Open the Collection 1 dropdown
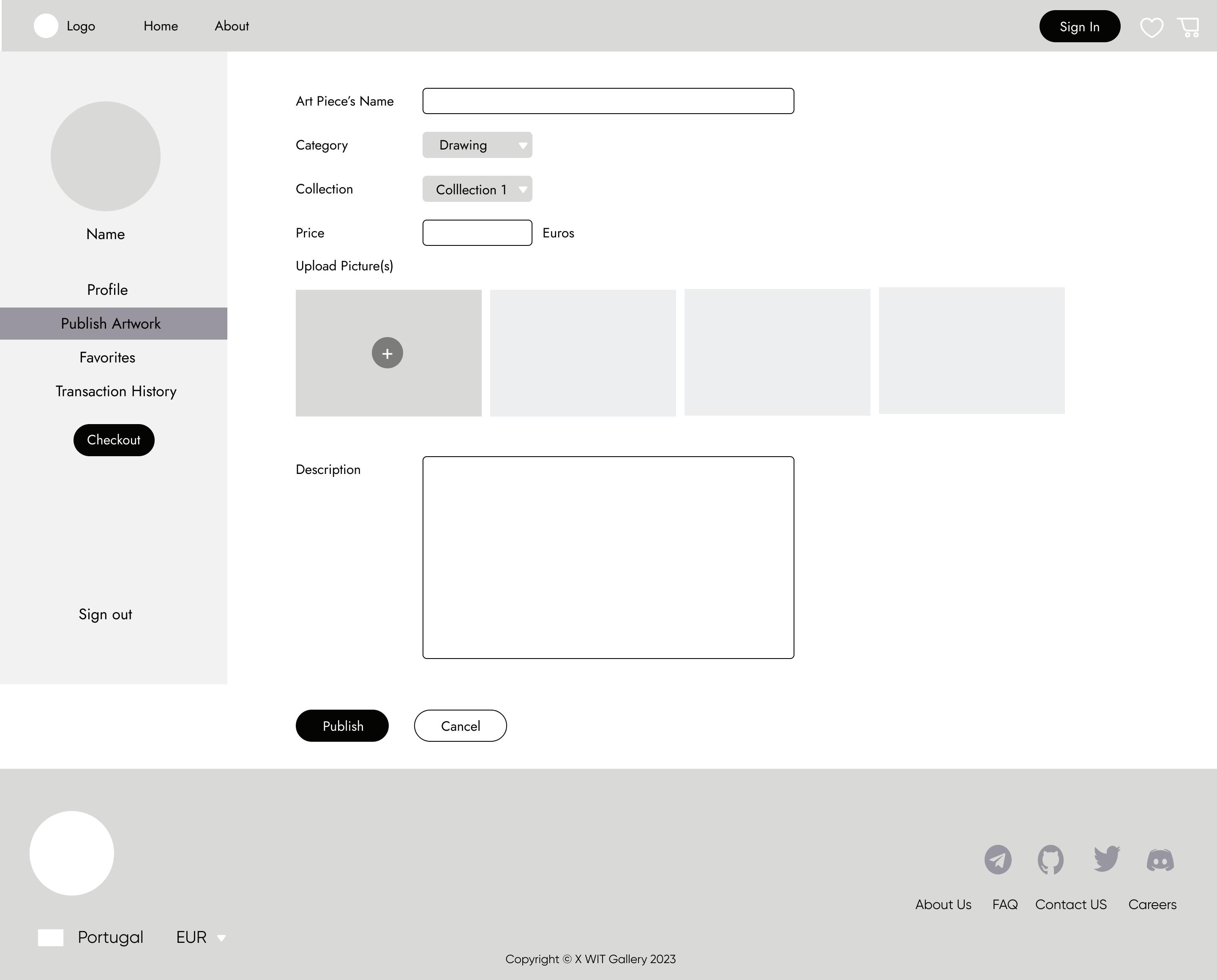Viewport: 1217px width, 980px height. click(477, 189)
